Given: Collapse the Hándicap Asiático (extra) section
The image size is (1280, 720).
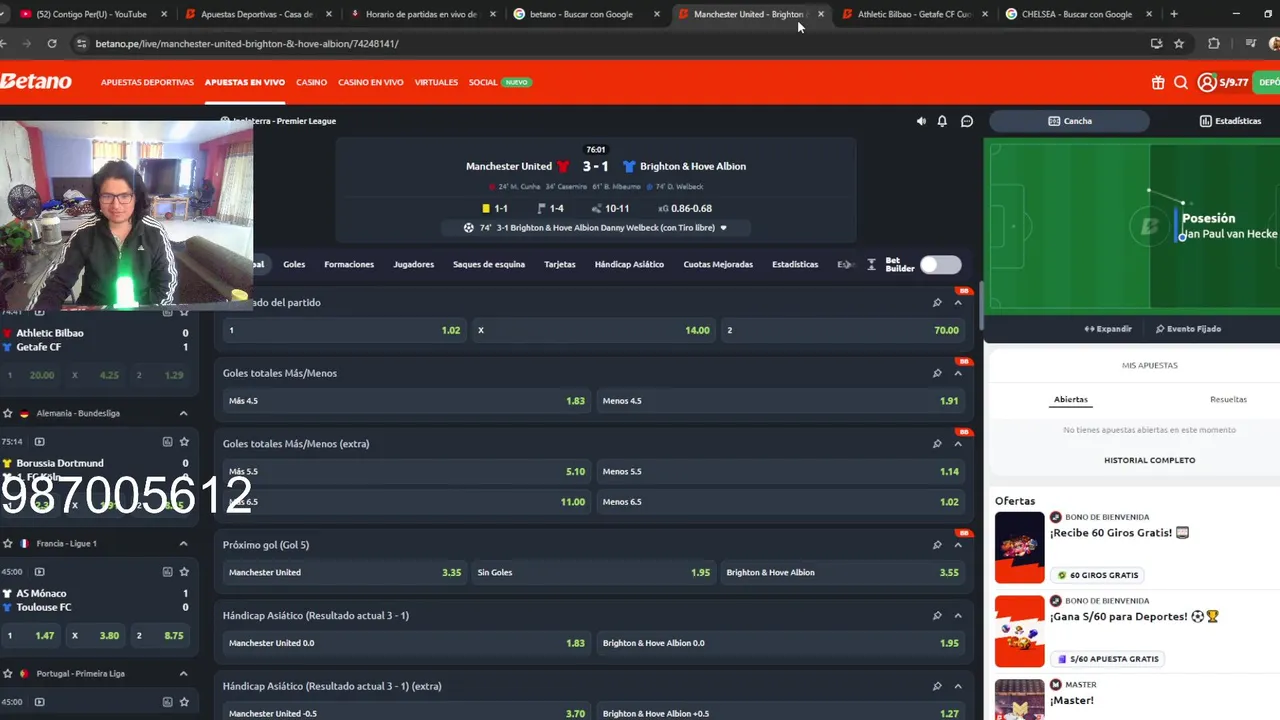Looking at the screenshot, I should (x=958, y=686).
